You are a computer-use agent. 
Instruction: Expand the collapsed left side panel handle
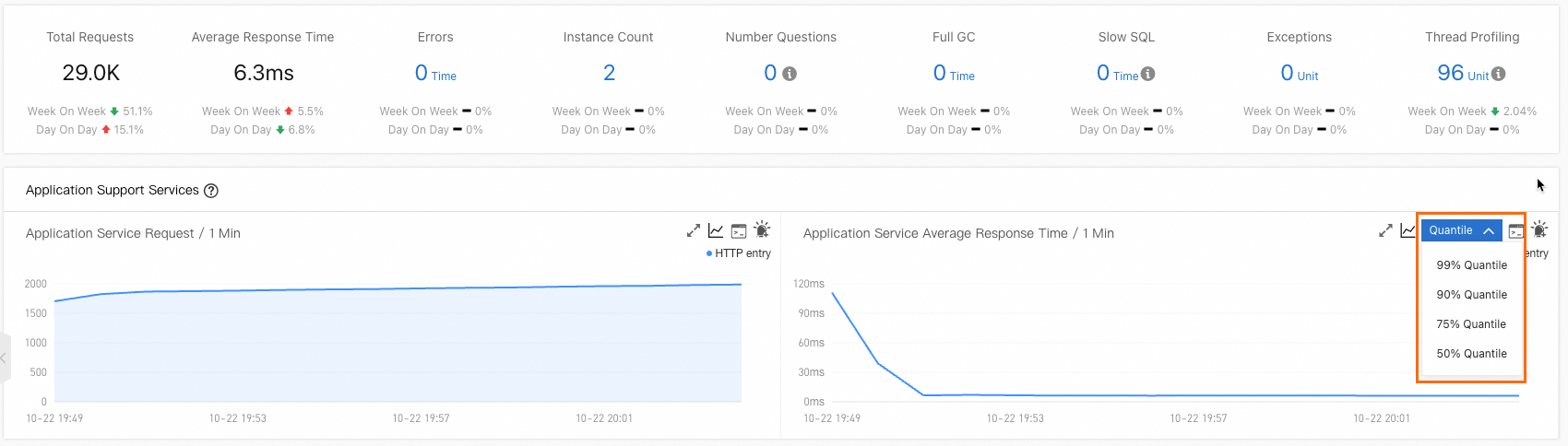tap(5, 358)
